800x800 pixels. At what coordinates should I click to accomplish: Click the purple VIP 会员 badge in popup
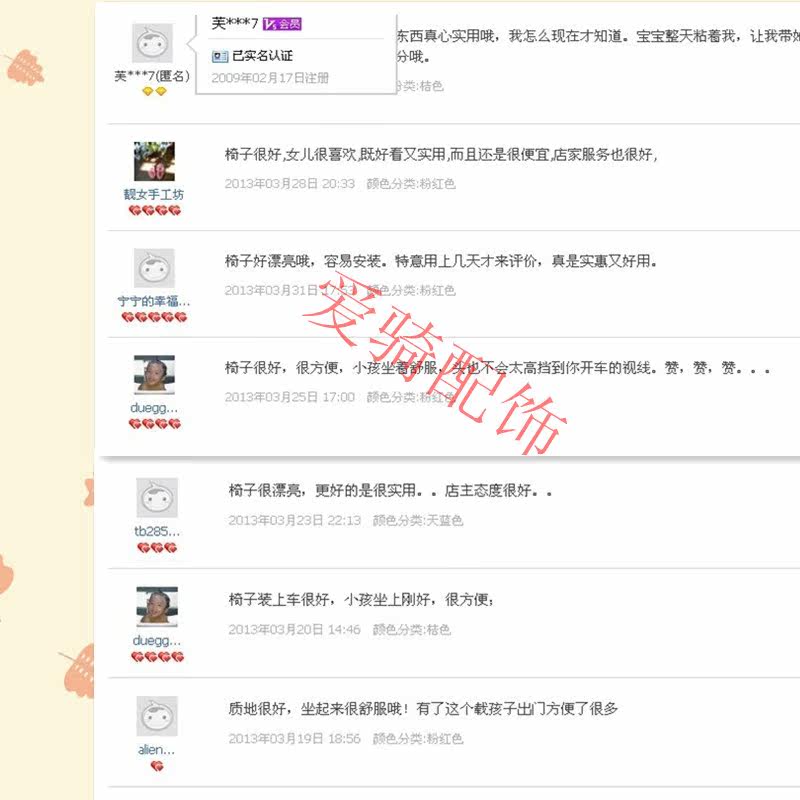[x=282, y=24]
